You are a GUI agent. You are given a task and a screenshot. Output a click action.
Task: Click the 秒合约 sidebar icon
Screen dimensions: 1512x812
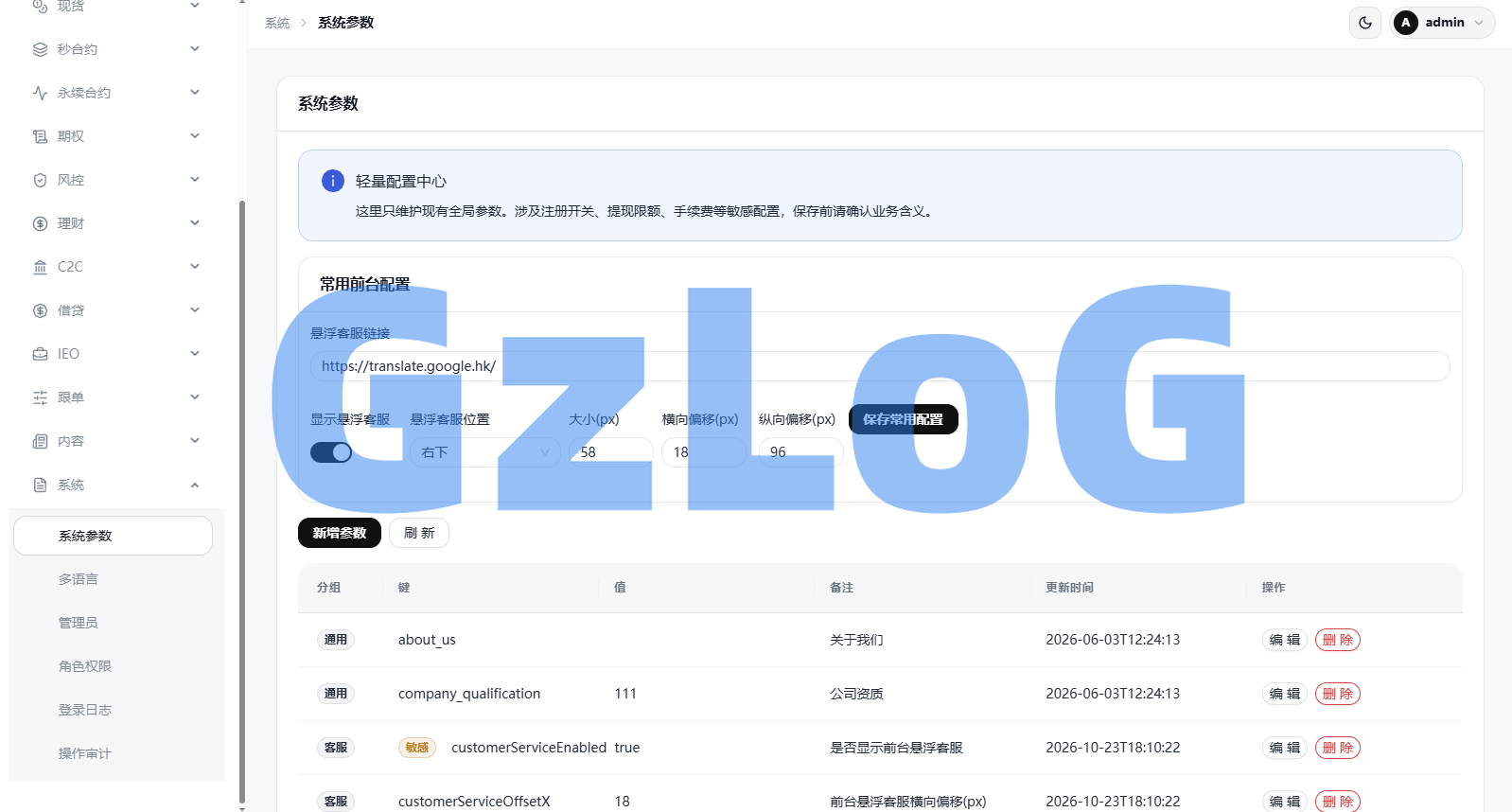40,49
